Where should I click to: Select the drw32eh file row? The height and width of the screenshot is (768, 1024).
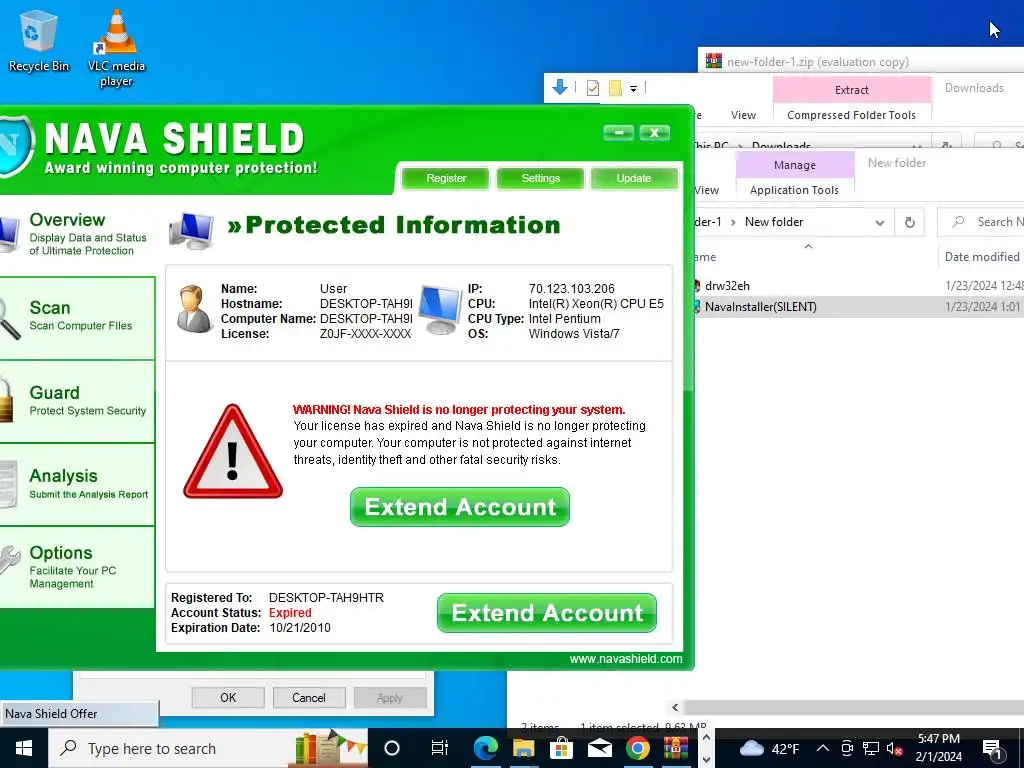[858, 286]
